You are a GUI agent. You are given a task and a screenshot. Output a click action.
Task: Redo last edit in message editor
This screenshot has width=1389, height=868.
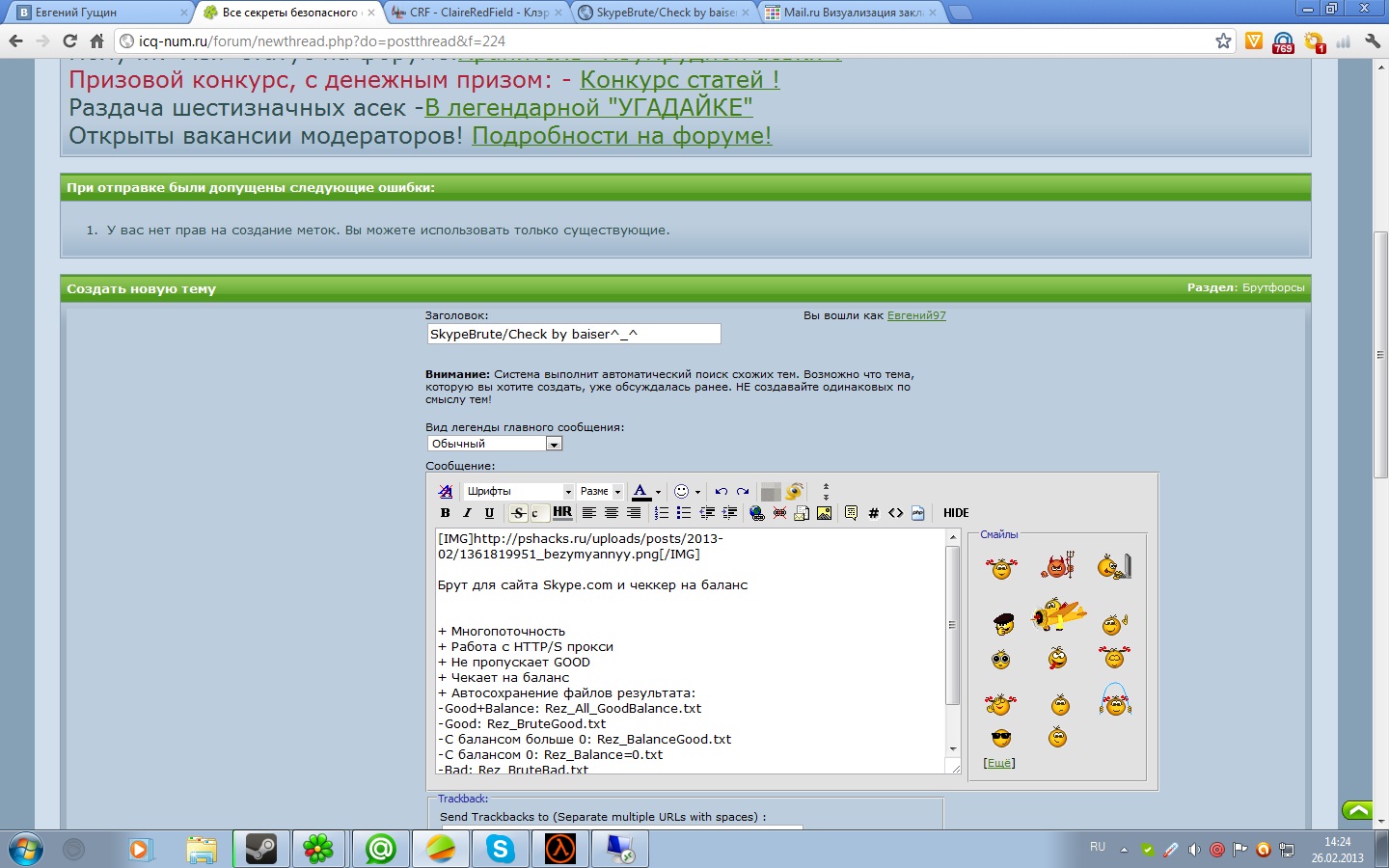coord(743,492)
